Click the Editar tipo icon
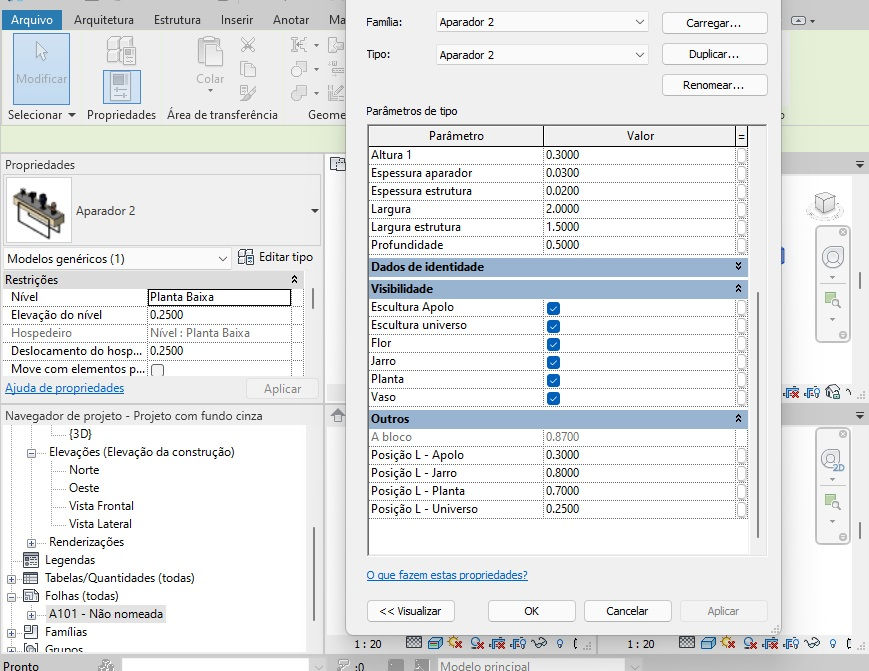Image resolution: width=869 pixels, height=671 pixels. pyautogui.click(x=246, y=257)
